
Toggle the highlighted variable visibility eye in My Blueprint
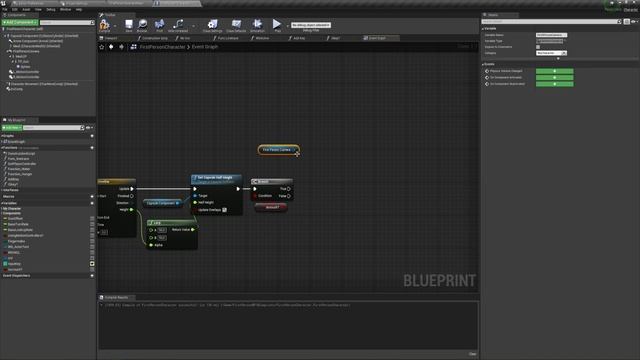[x=92, y=264]
